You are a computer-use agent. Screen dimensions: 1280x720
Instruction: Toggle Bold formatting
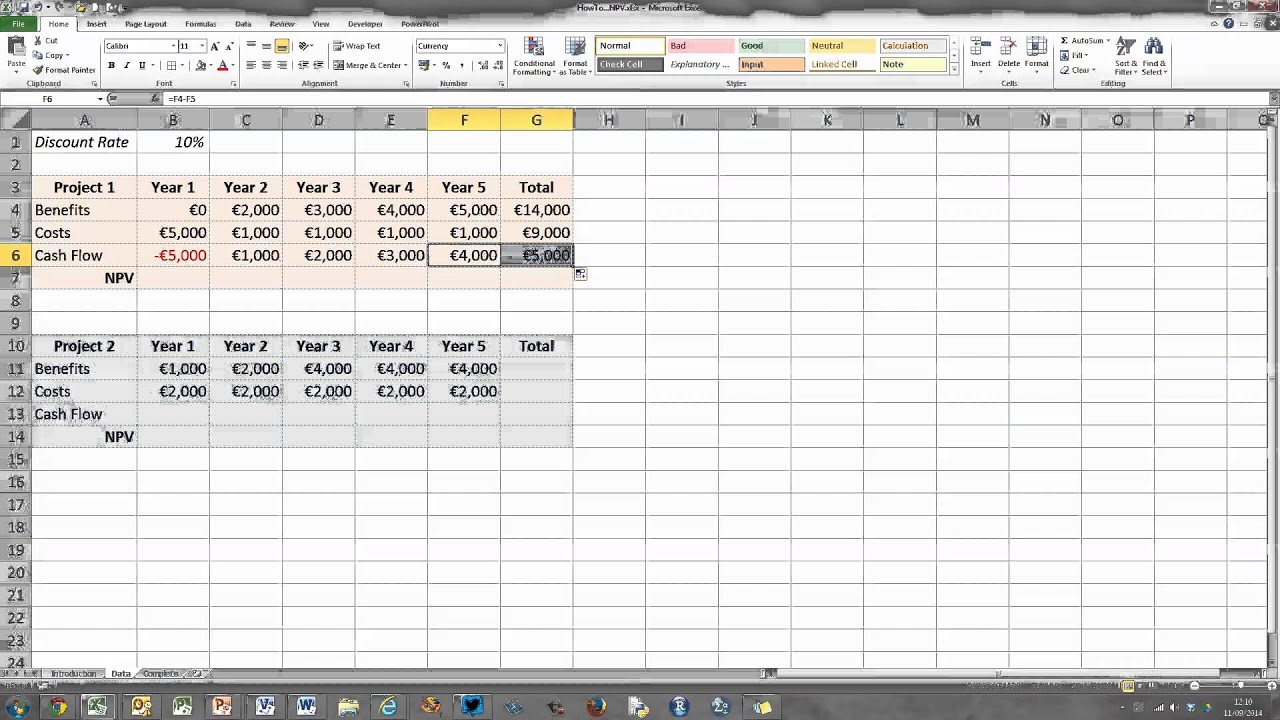(111, 65)
